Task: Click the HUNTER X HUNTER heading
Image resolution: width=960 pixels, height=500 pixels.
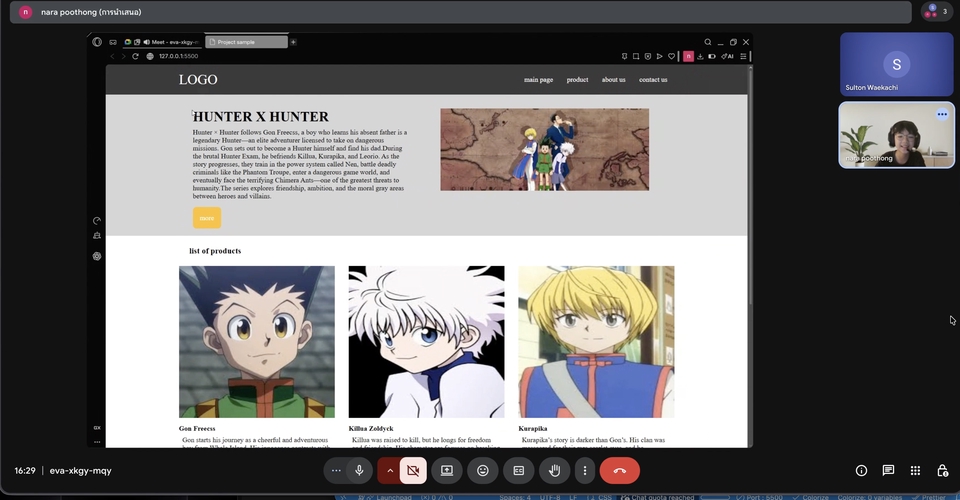Action: 261,116
